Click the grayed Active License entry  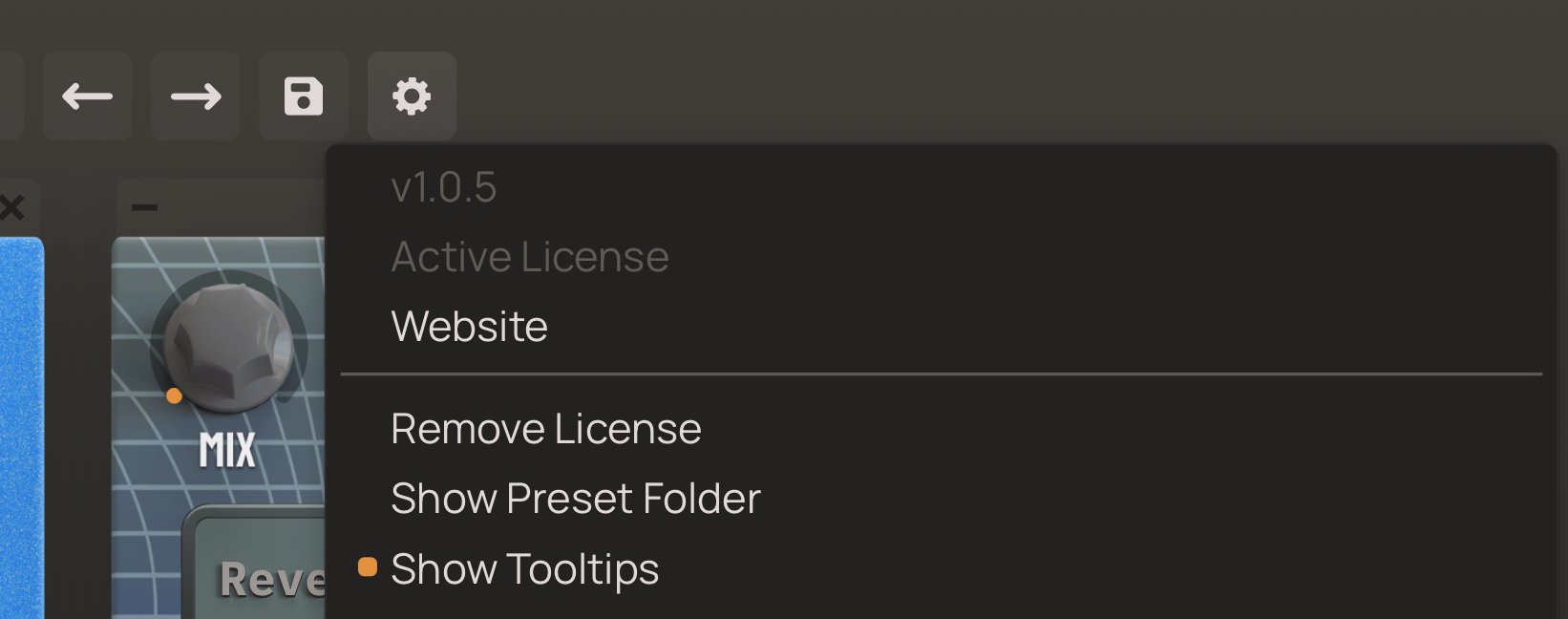pos(529,257)
